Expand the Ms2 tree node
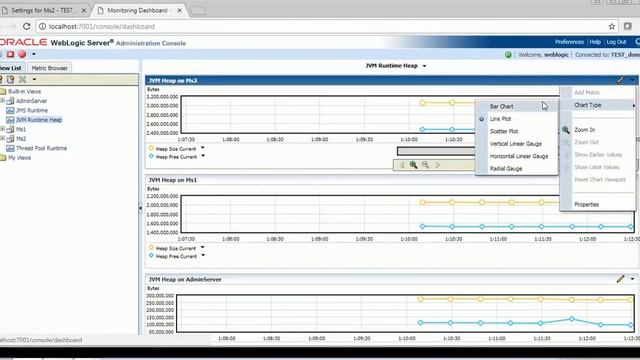 (2, 138)
